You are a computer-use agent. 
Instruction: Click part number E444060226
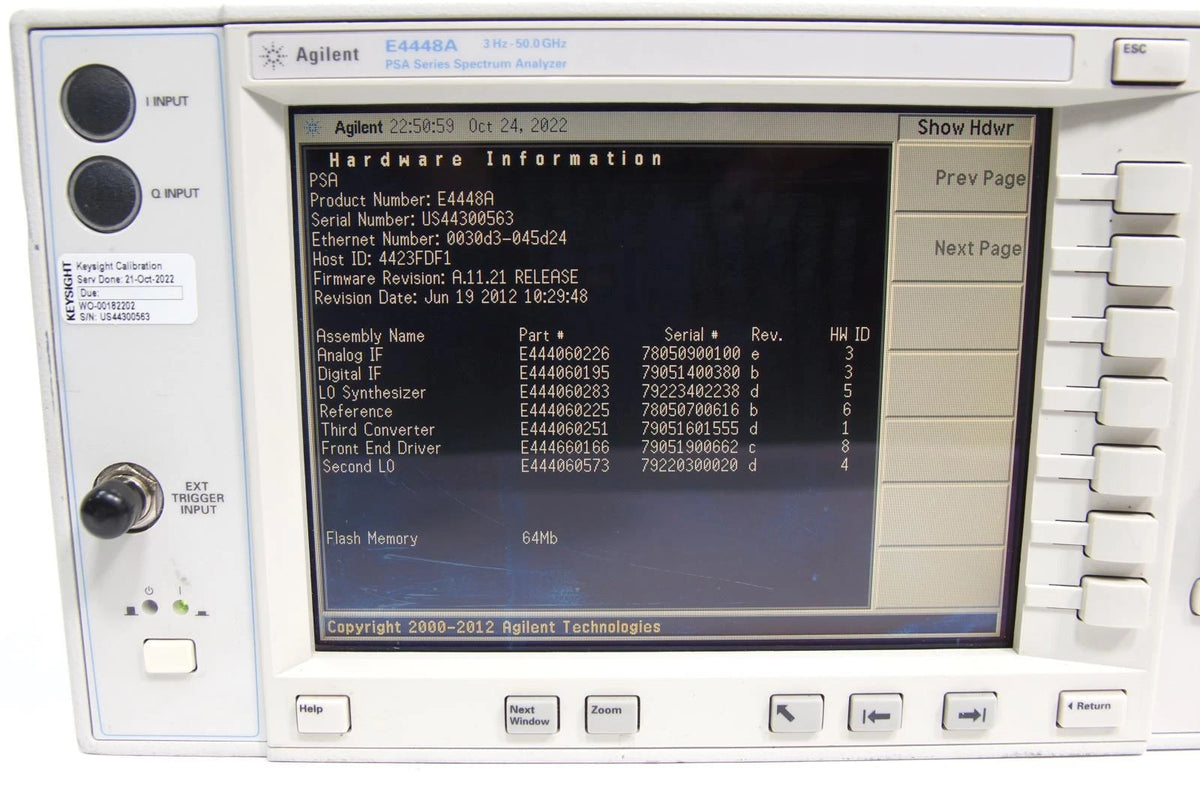pos(564,354)
